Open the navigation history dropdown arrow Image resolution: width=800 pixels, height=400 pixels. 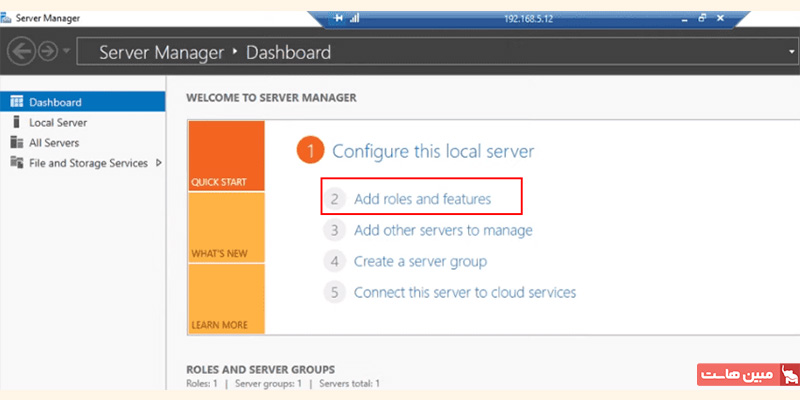point(66,52)
